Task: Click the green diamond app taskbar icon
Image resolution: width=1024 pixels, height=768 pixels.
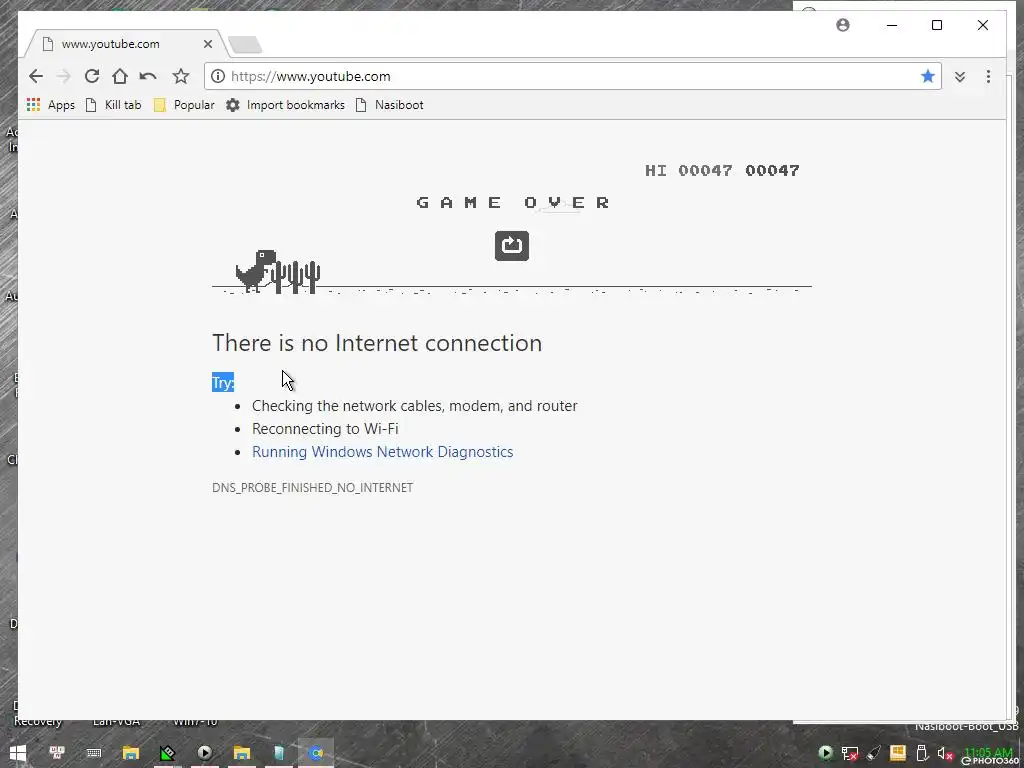Action: click(x=168, y=753)
